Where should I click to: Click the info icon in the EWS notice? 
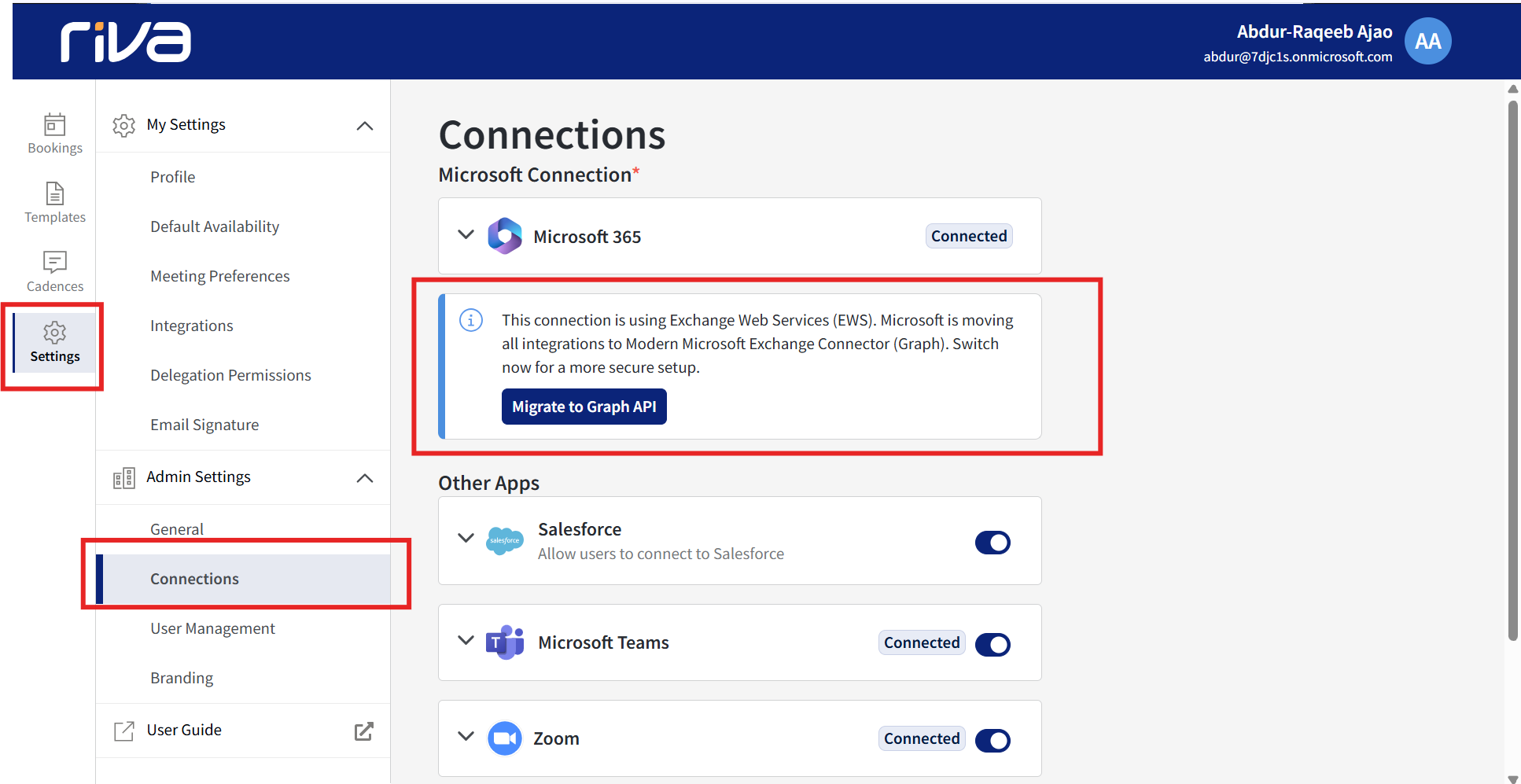471,320
